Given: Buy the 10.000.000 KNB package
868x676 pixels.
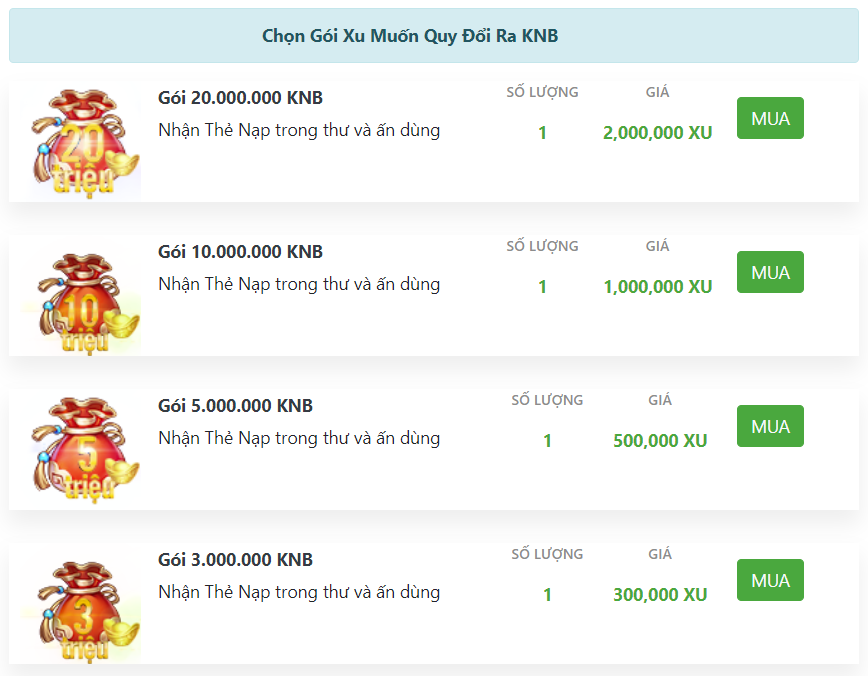Looking at the screenshot, I should pyautogui.click(x=770, y=272).
